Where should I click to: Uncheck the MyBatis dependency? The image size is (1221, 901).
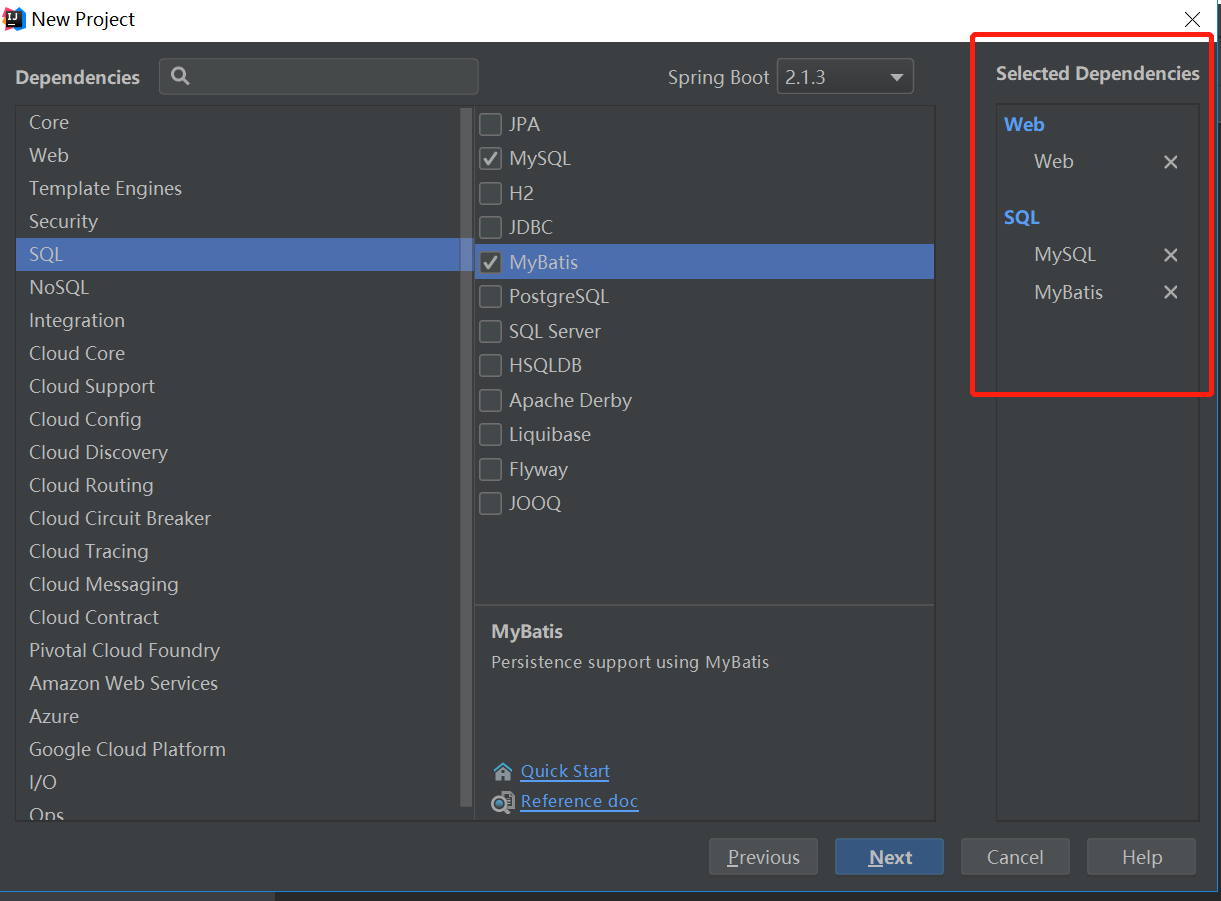tap(491, 262)
